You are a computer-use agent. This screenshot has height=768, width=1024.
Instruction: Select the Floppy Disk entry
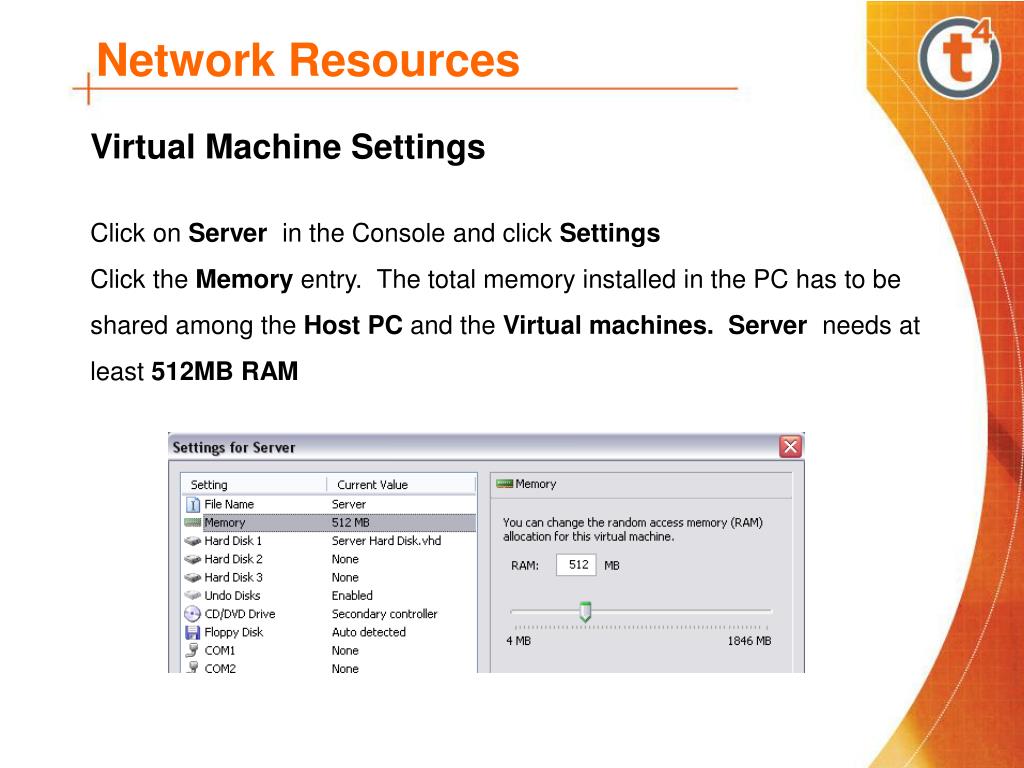[329, 632]
